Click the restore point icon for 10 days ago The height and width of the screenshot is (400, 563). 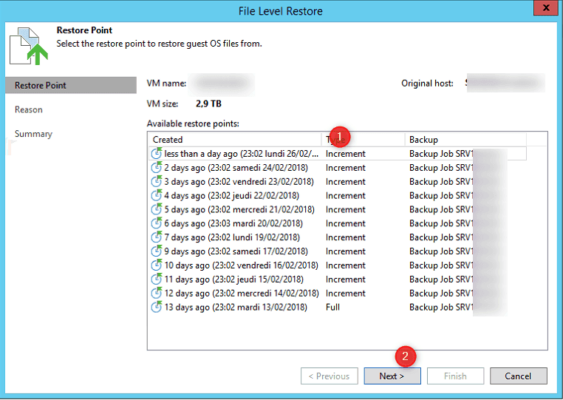(x=156, y=265)
